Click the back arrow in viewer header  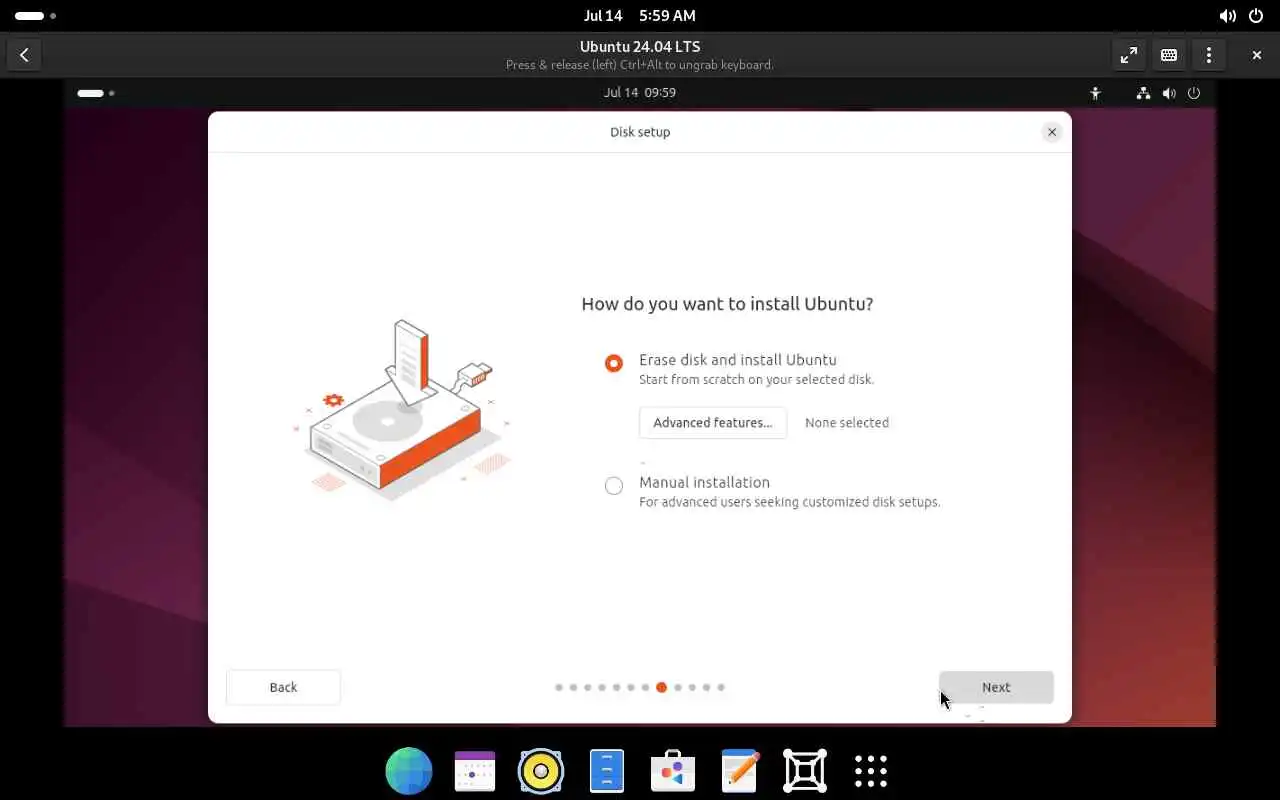pos(24,55)
